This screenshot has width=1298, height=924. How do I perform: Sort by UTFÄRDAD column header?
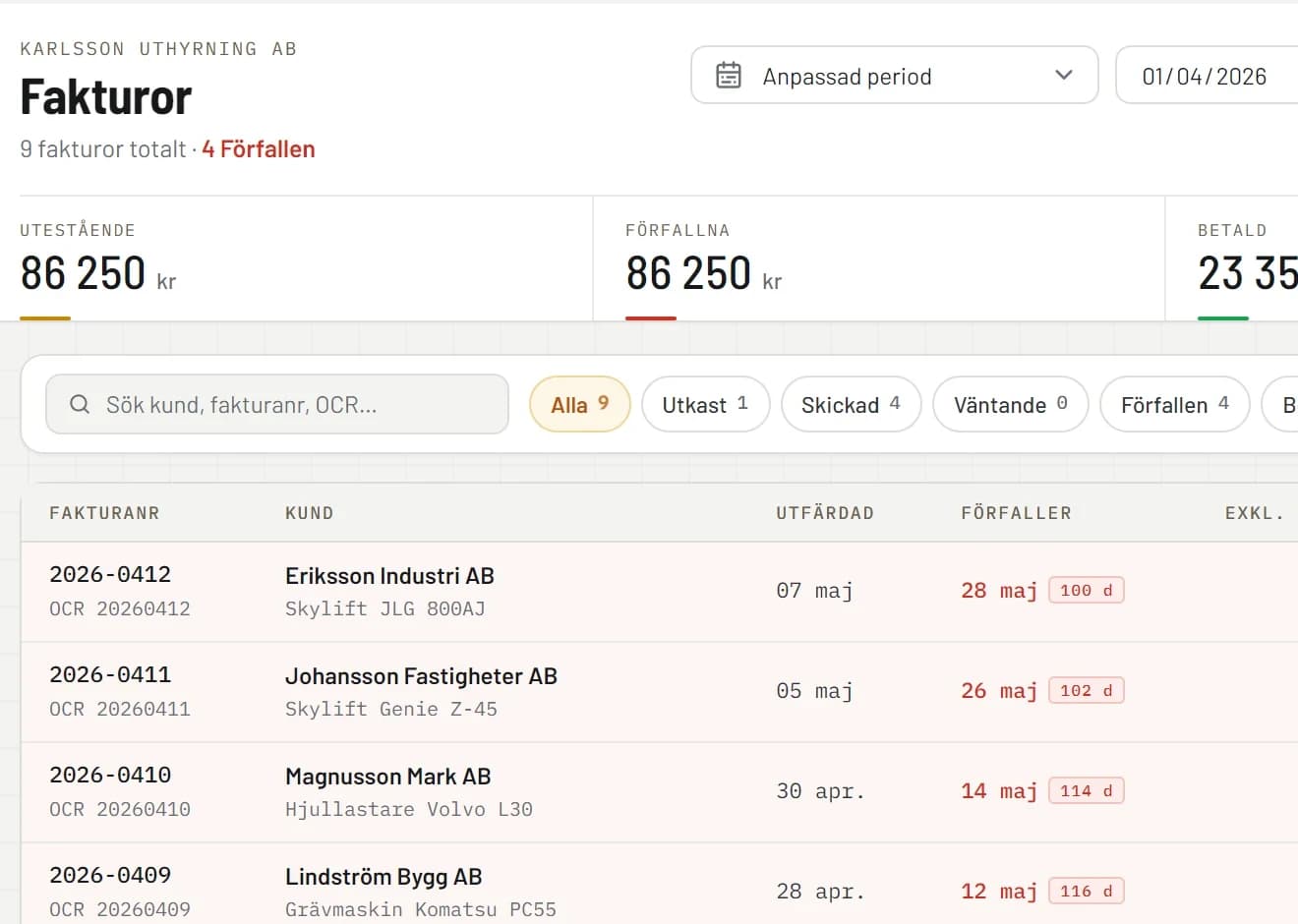coord(825,513)
